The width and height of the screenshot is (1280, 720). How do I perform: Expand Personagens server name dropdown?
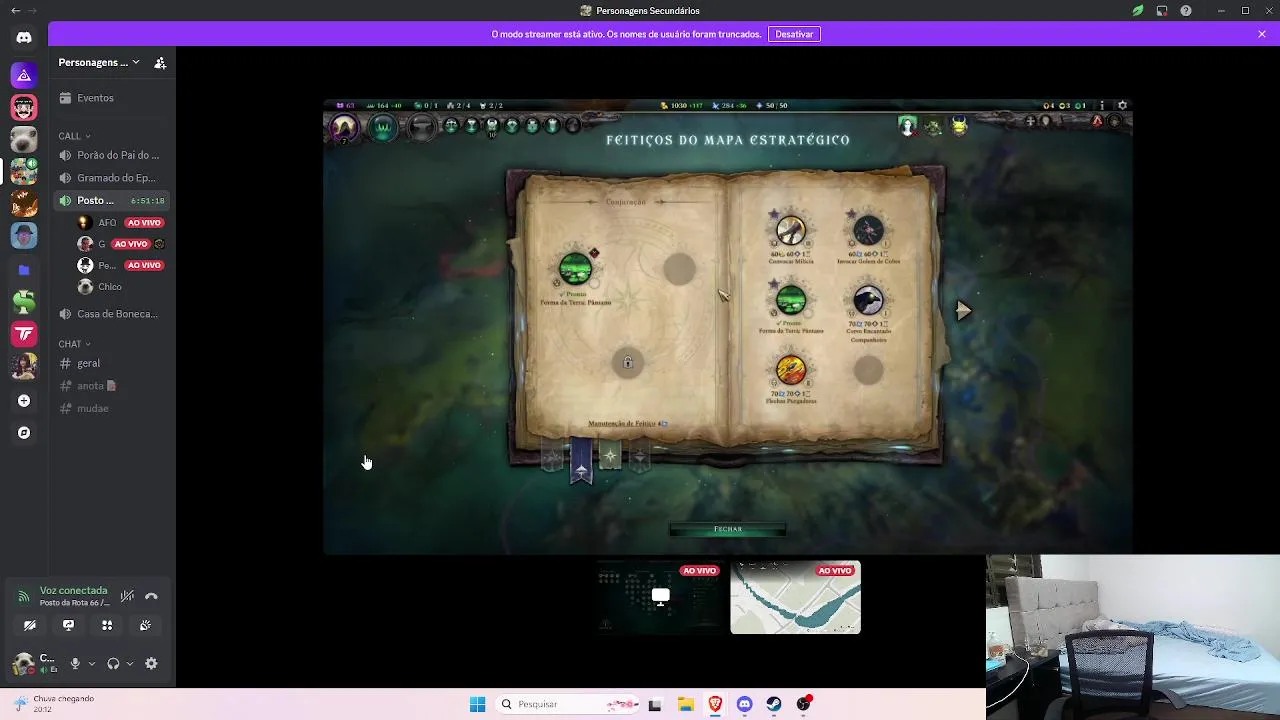pyautogui.click(x=99, y=62)
